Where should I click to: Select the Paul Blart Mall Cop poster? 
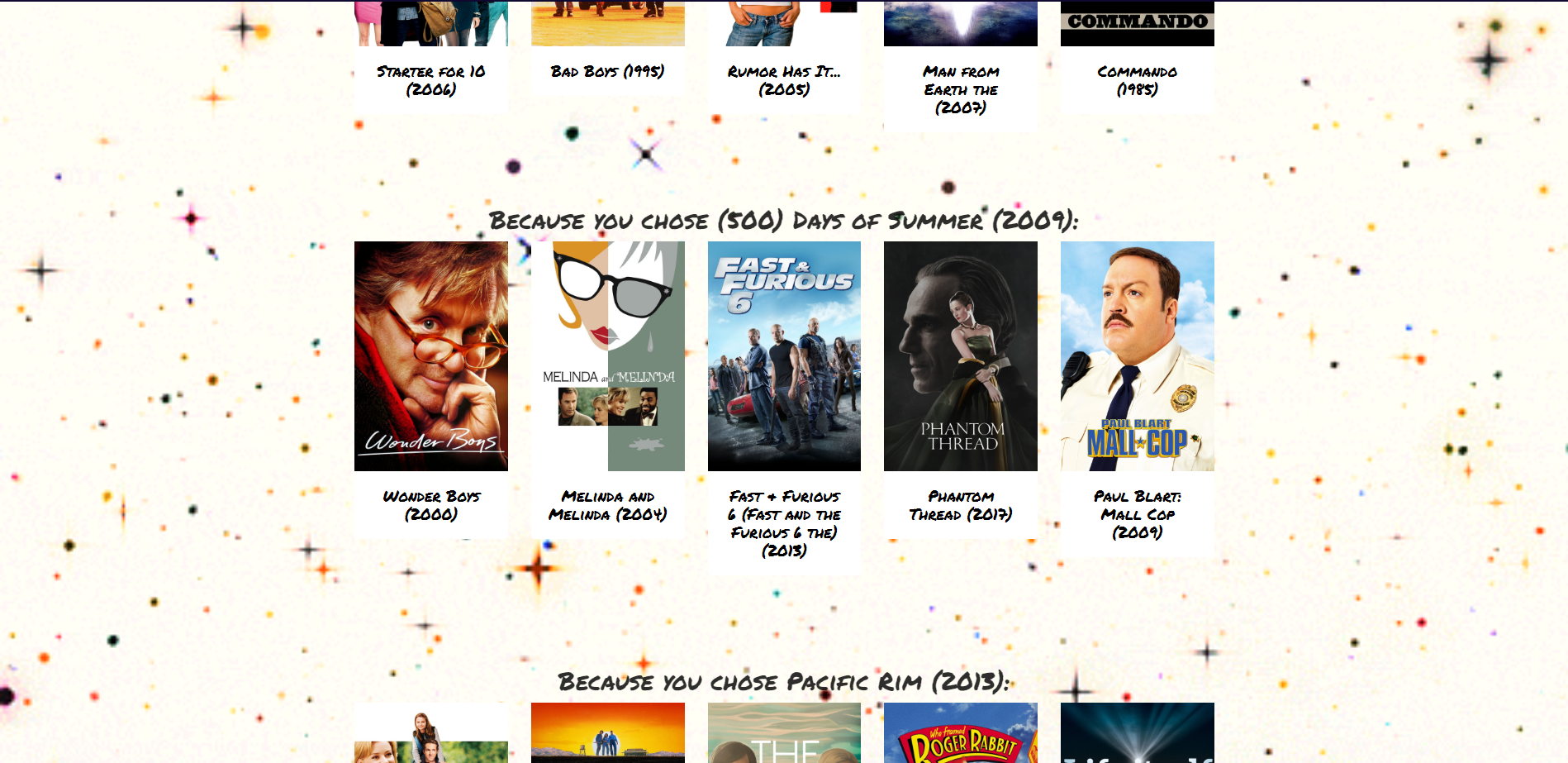point(1138,356)
